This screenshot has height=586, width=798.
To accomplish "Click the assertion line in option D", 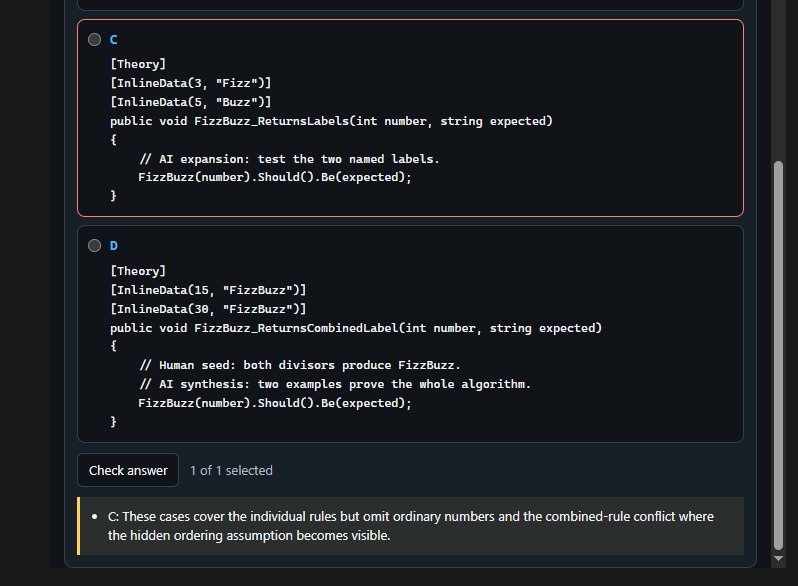I will 274,403.
